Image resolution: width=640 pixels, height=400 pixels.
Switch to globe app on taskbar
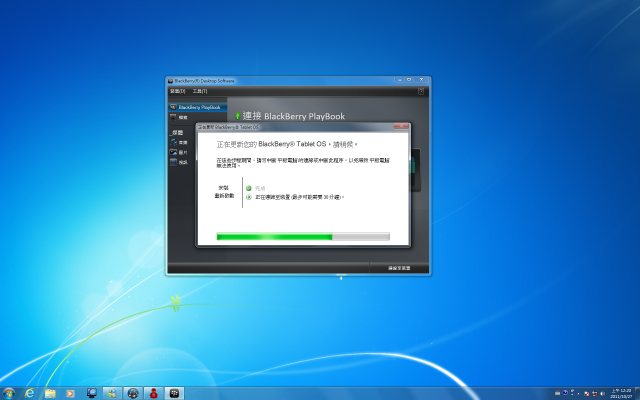click(133, 393)
